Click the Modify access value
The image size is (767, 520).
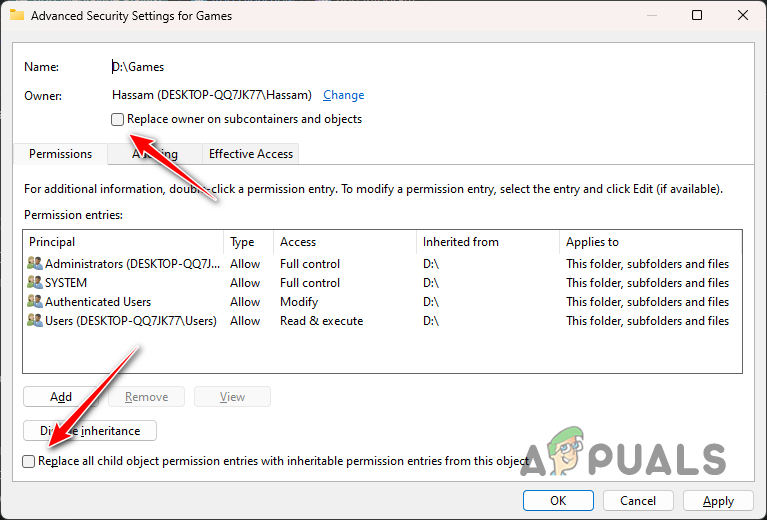click(x=299, y=302)
